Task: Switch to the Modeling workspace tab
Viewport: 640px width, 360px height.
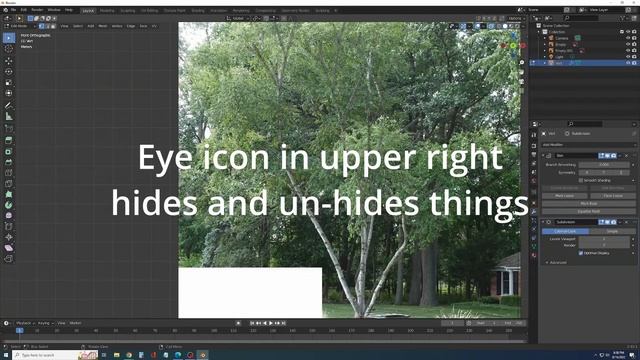Action: pyautogui.click(x=107, y=11)
